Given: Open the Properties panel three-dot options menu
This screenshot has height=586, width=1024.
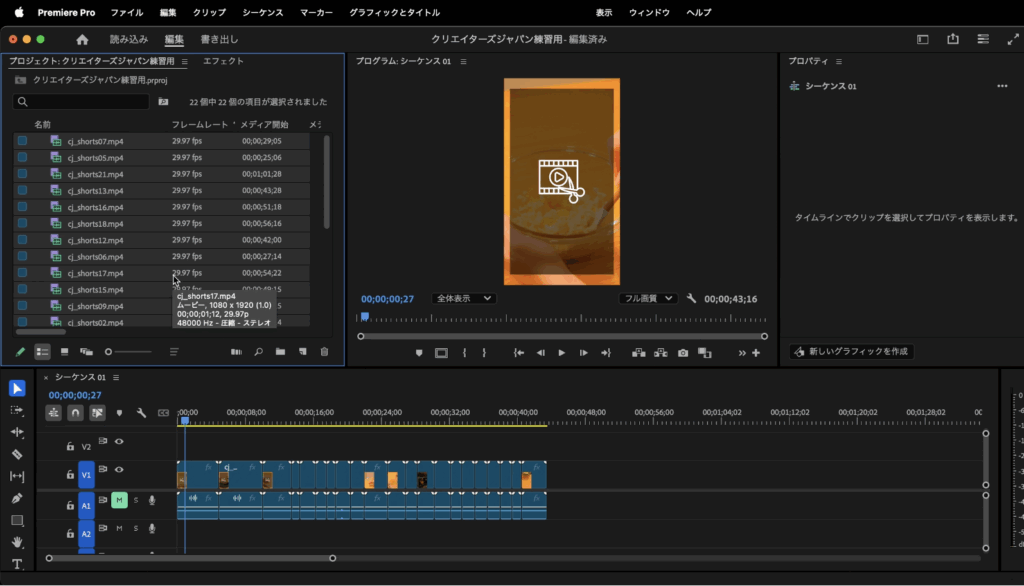Looking at the screenshot, I should tap(1002, 86).
